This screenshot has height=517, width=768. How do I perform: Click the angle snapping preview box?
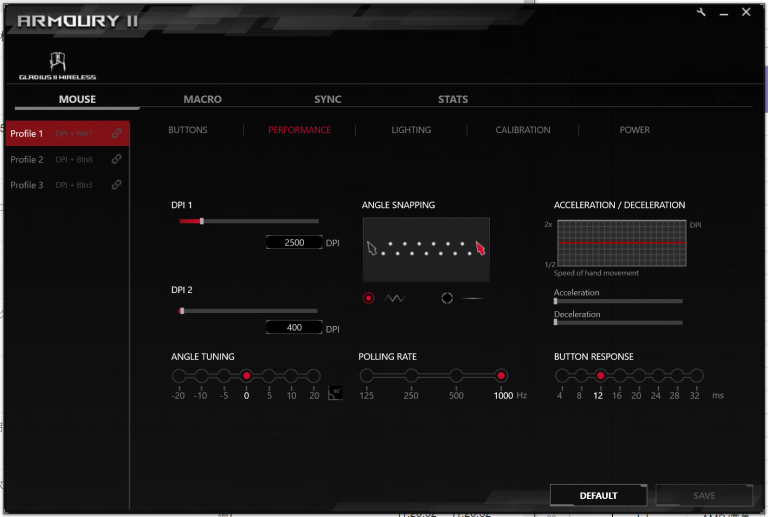[x=426, y=250]
